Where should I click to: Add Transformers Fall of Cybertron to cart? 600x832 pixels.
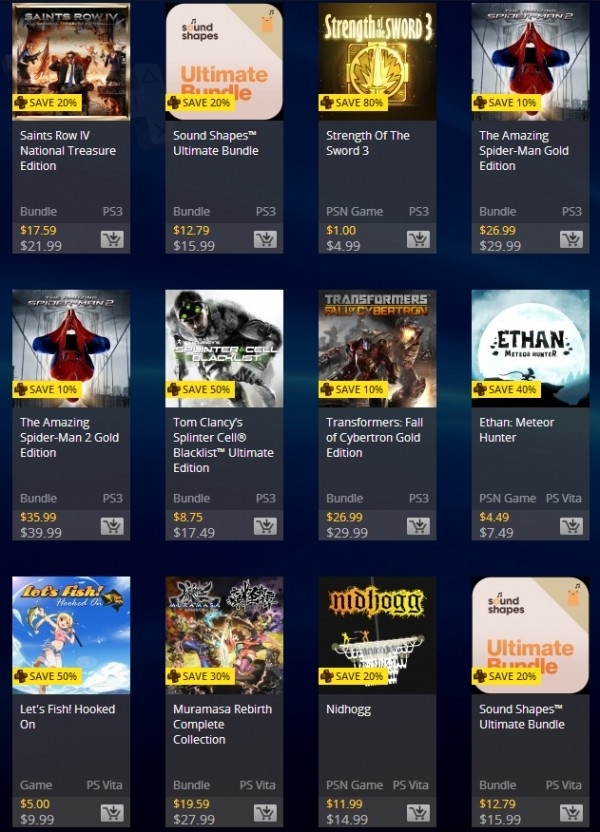tap(418, 526)
